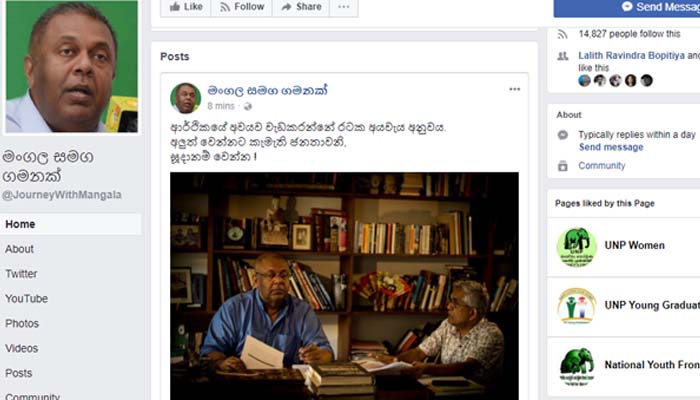700x400 pixels.
Task: View the Photos section
Action: pyautogui.click(x=22, y=324)
